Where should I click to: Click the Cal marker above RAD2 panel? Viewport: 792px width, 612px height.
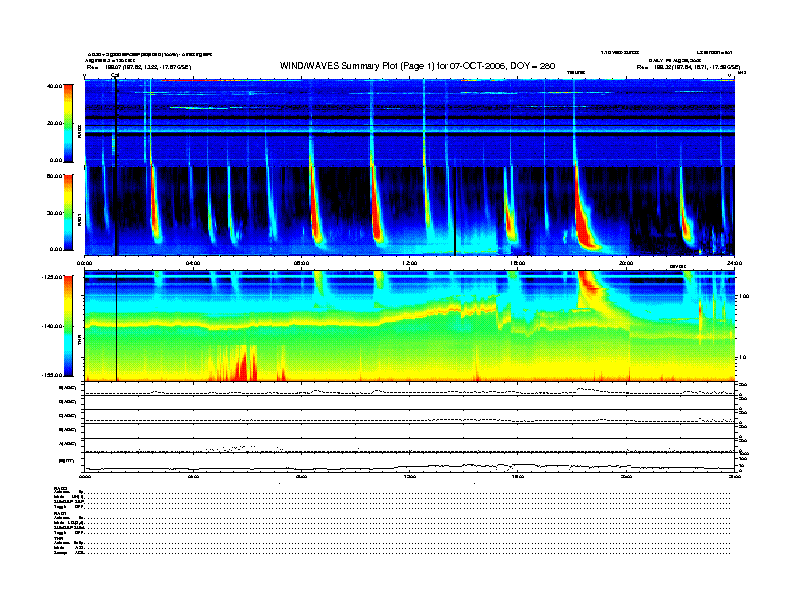point(115,76)
